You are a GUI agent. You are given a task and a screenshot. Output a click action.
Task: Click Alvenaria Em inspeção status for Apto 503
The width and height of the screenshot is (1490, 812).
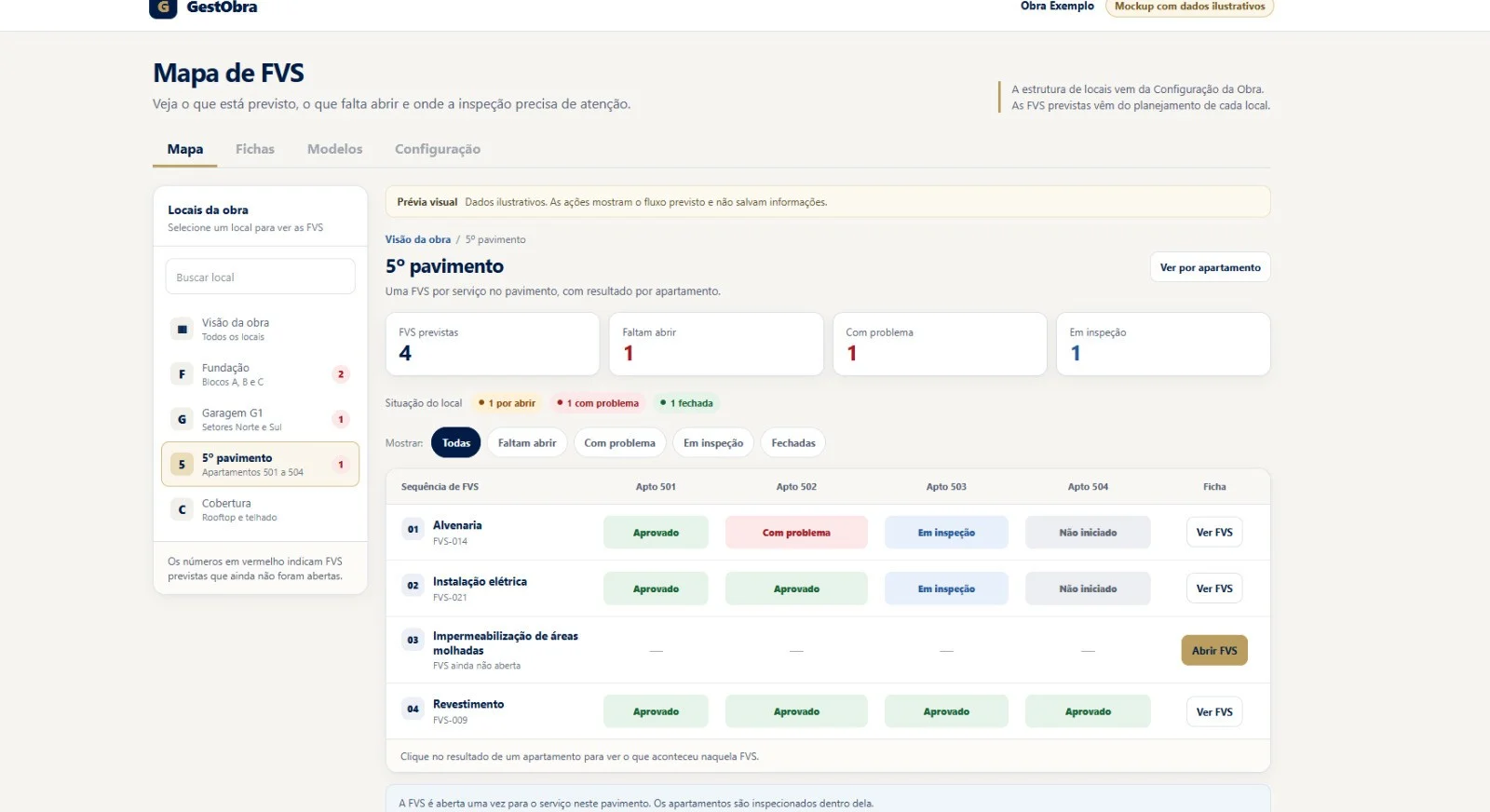(x=946, y=533)
